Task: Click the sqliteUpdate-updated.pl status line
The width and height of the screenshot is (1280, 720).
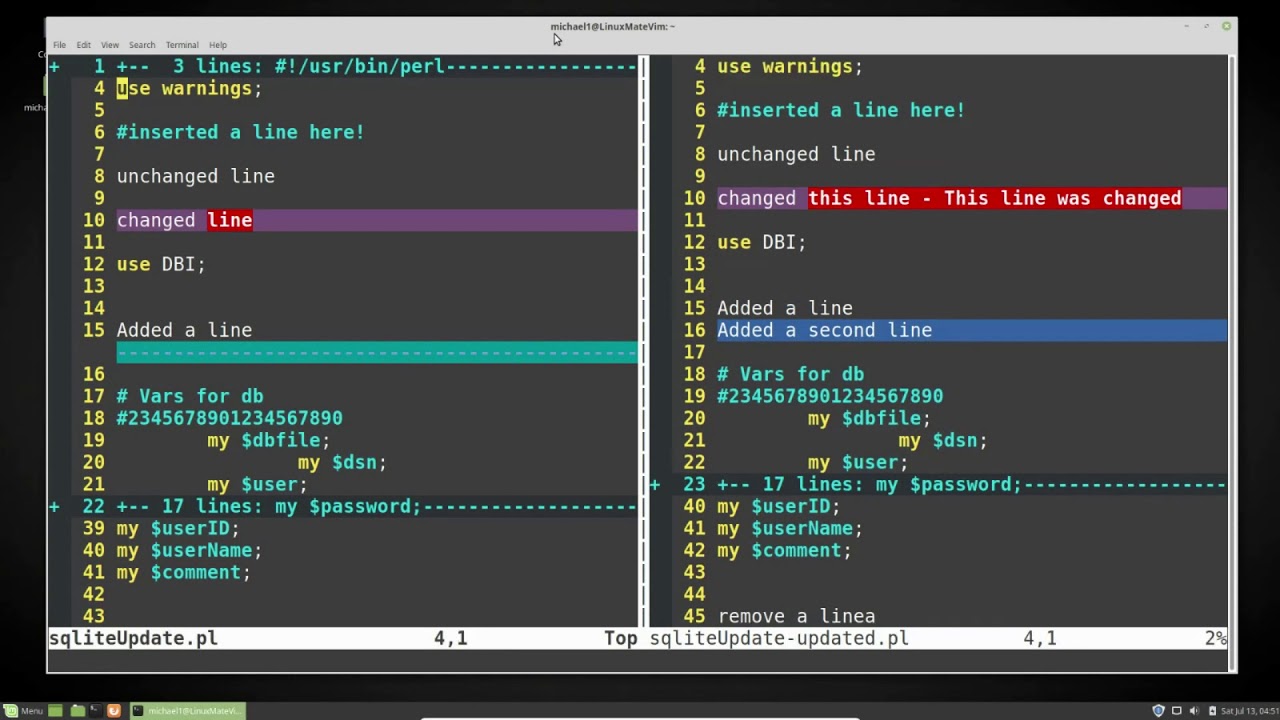Action: [x=938, y=639]
